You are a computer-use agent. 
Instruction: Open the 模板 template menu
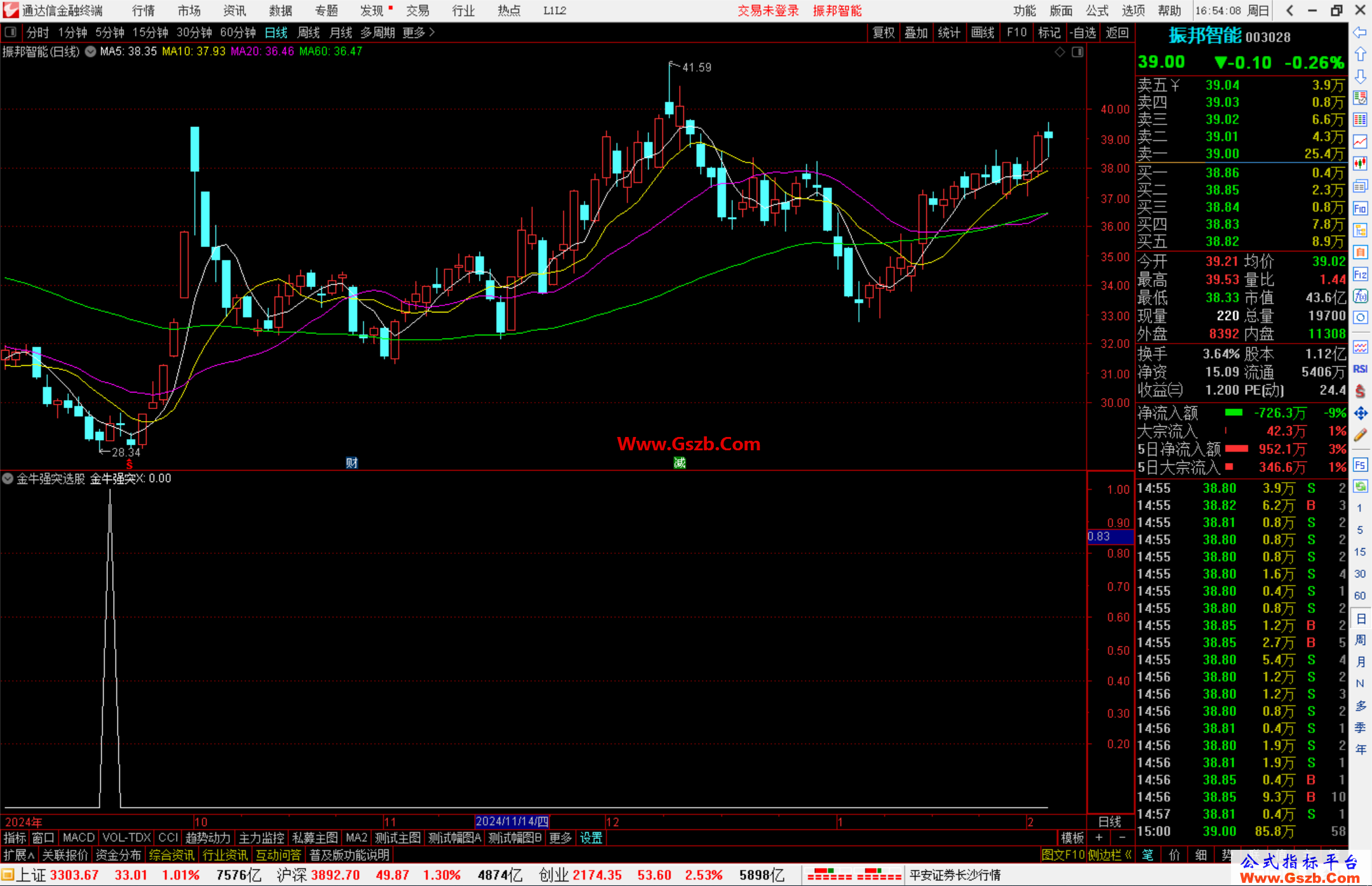pos(1072,838)
